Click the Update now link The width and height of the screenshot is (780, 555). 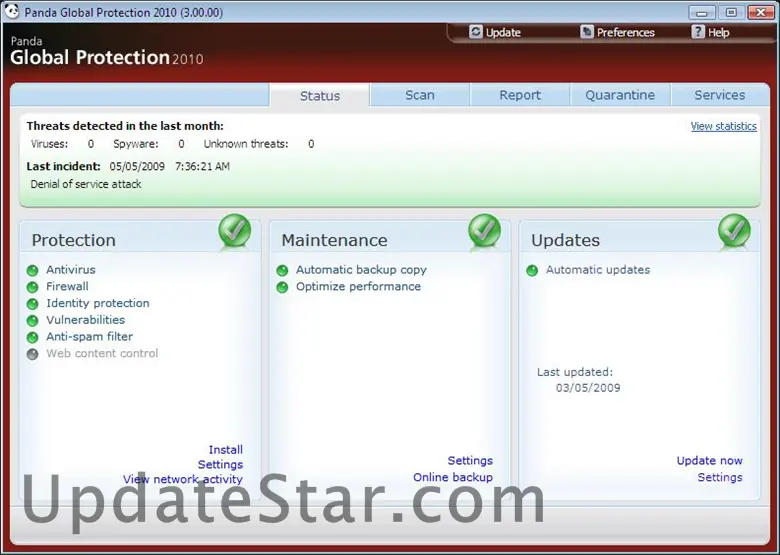tap(709, 461)
